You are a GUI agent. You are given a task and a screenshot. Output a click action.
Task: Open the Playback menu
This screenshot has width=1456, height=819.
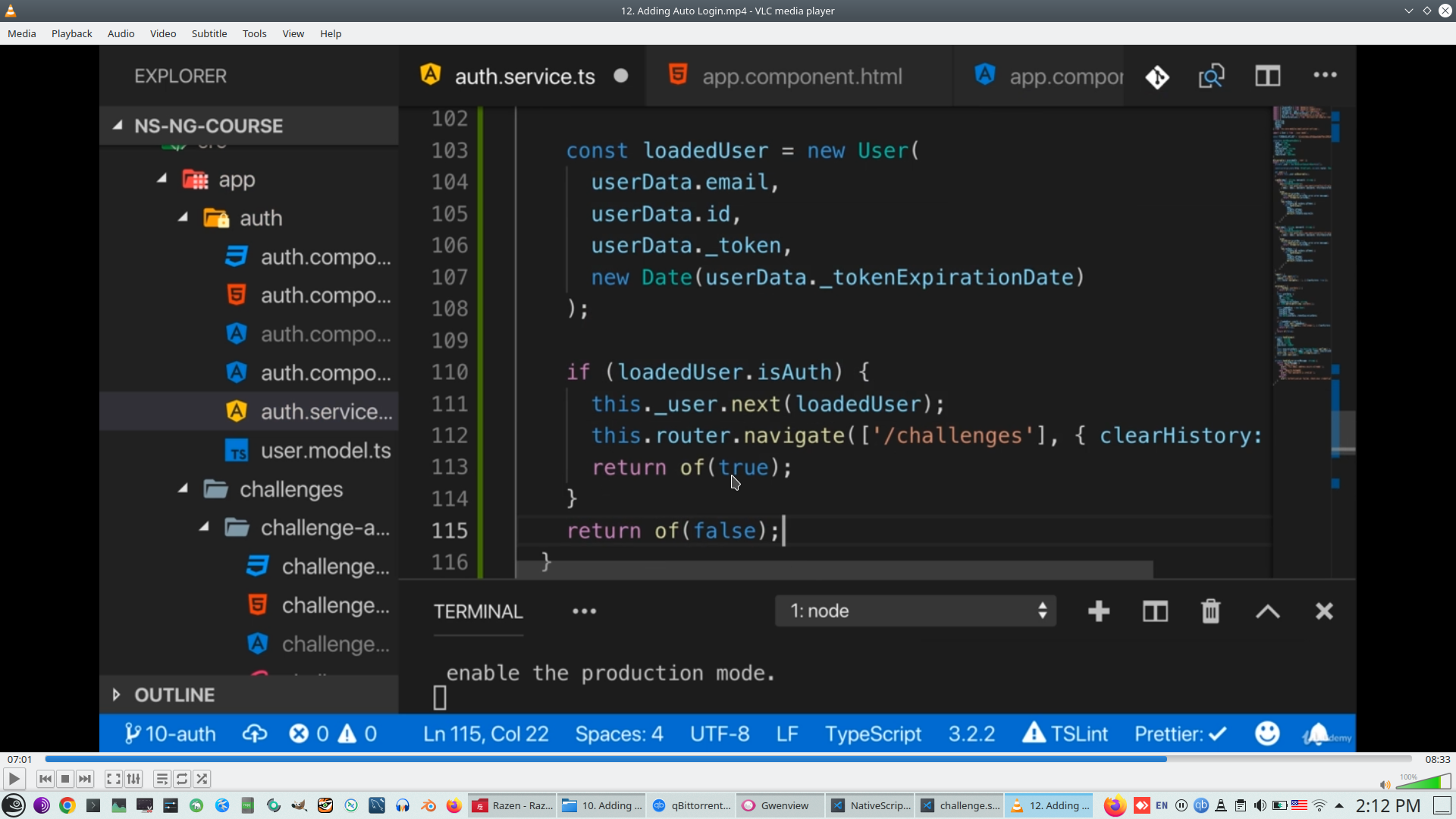71,33
